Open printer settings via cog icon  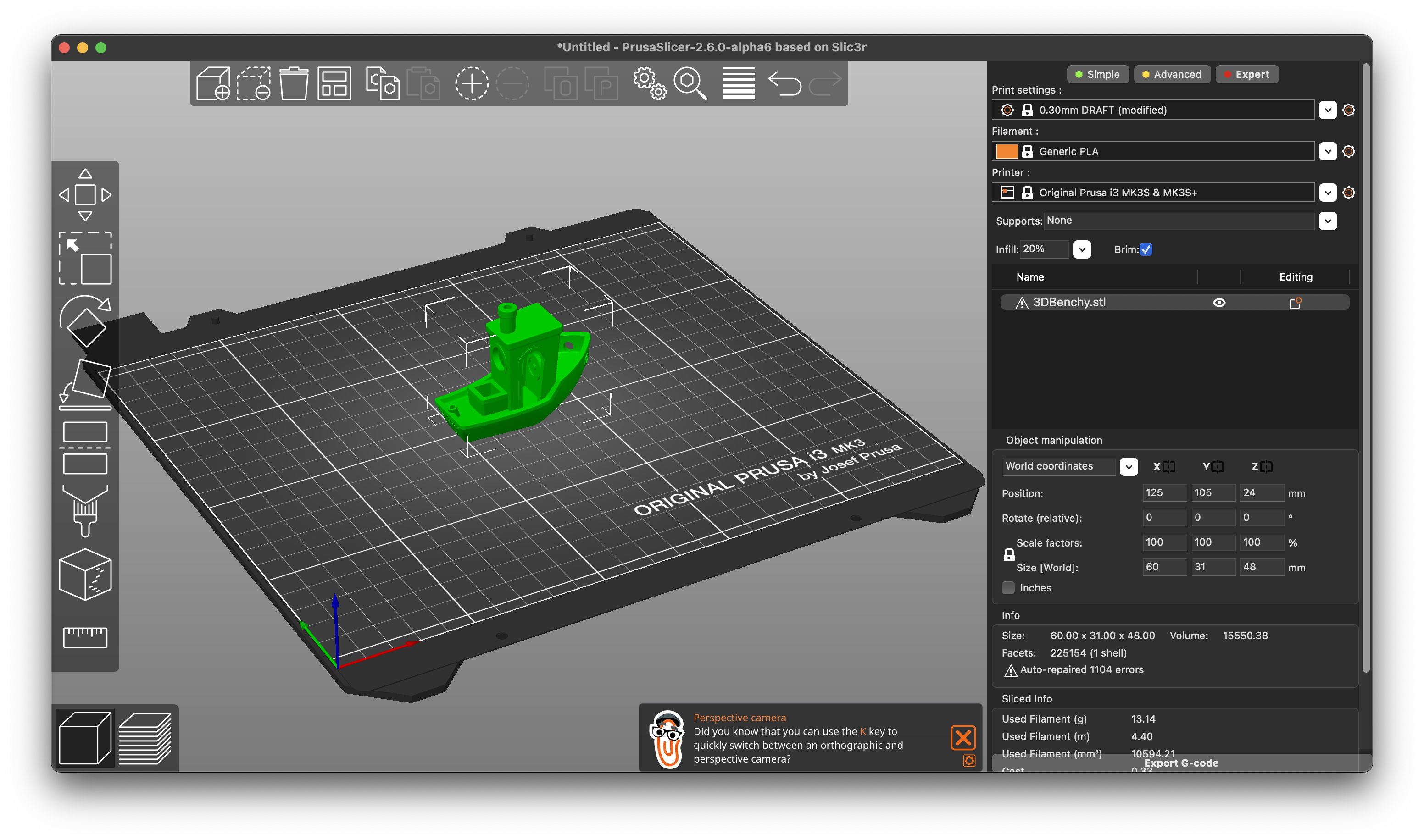tap(1348, 193)
